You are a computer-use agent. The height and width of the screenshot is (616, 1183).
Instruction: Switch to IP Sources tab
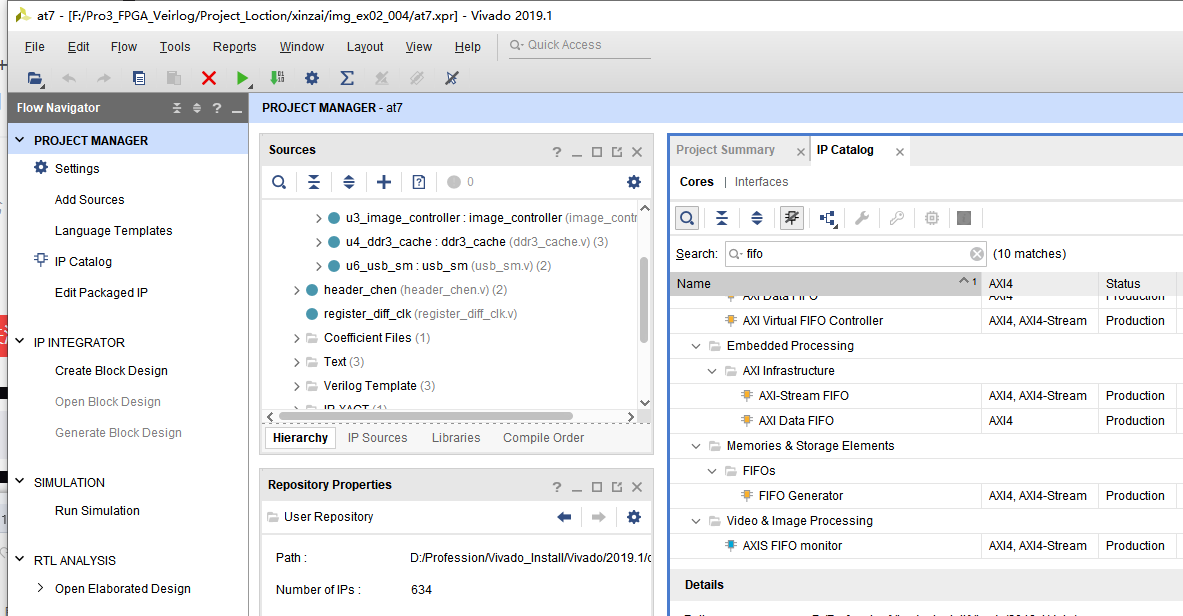377,438
